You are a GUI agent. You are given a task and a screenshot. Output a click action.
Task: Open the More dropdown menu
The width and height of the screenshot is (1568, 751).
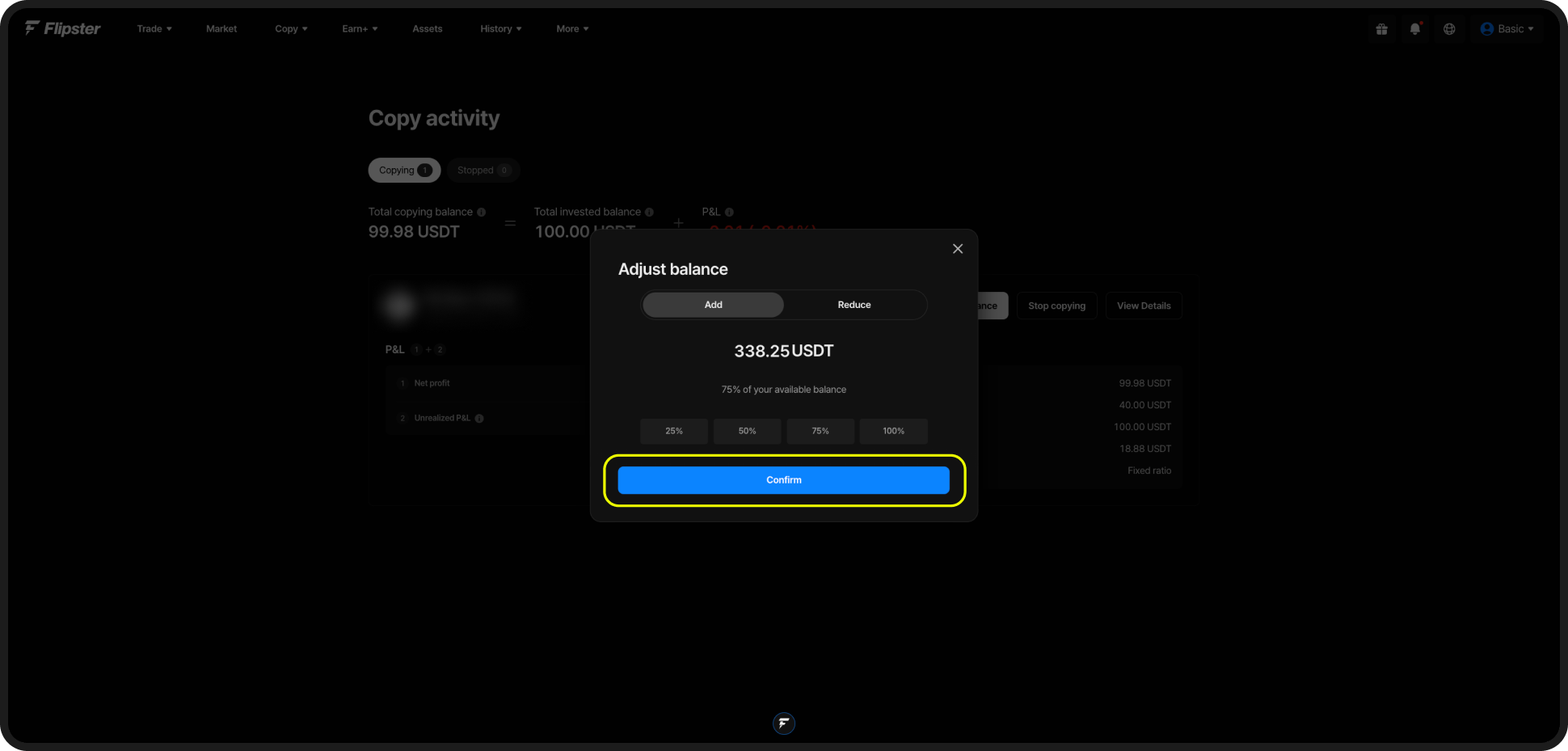point(572,29)
